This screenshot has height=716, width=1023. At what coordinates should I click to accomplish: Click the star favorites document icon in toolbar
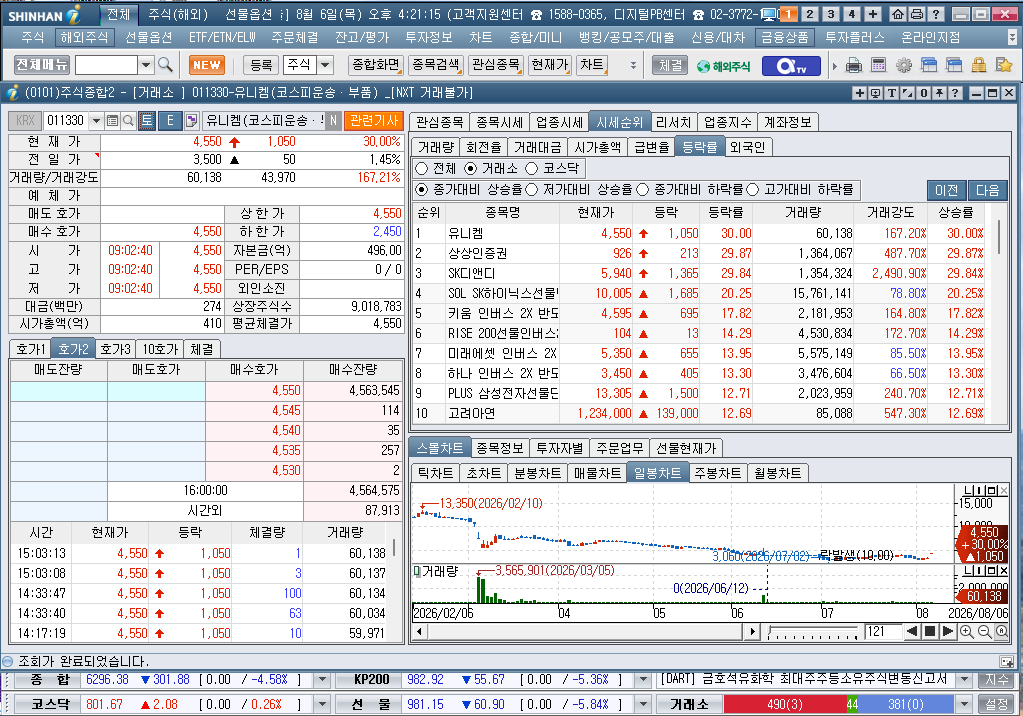1003,65
